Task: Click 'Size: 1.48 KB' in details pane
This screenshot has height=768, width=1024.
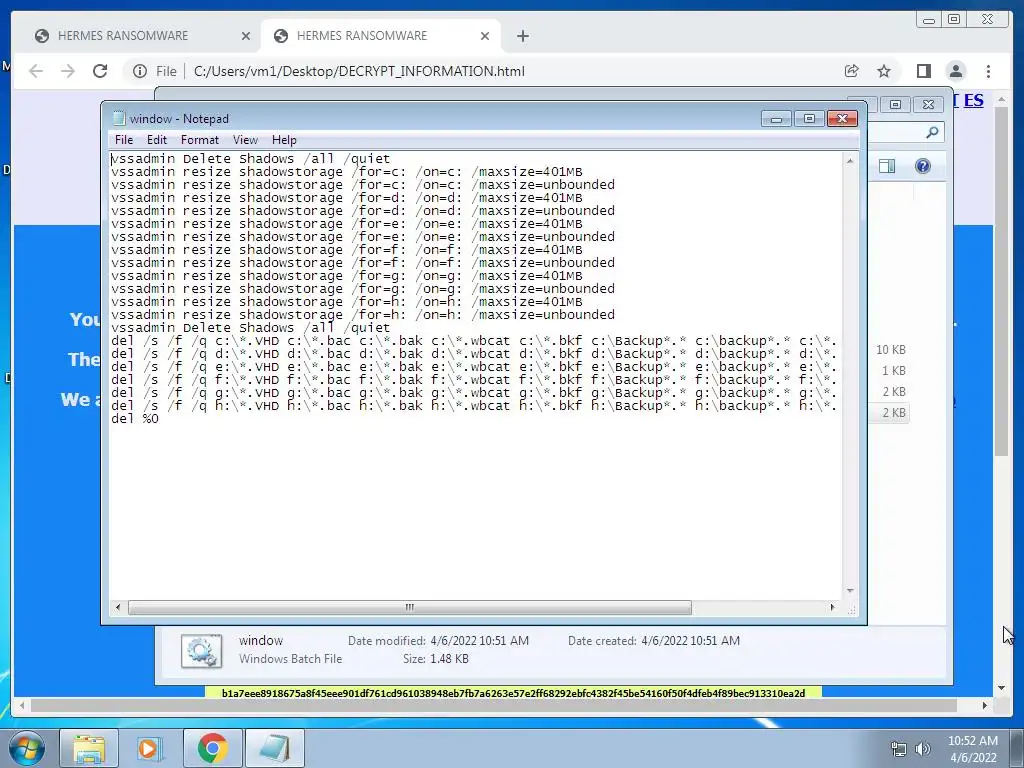Action: click(436, 659)
